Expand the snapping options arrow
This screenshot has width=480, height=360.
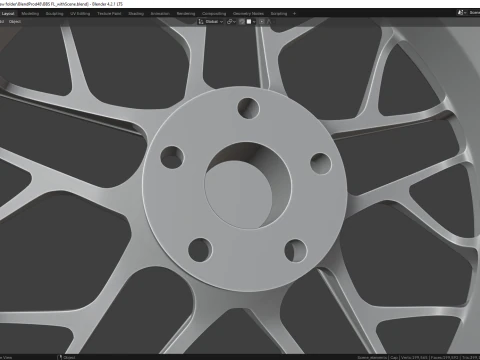254,22
